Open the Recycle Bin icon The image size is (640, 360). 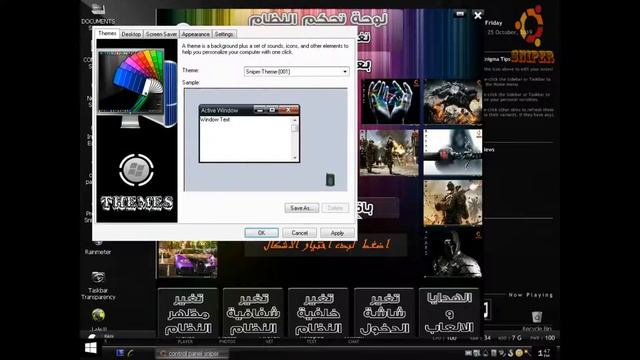pos(537,321)
